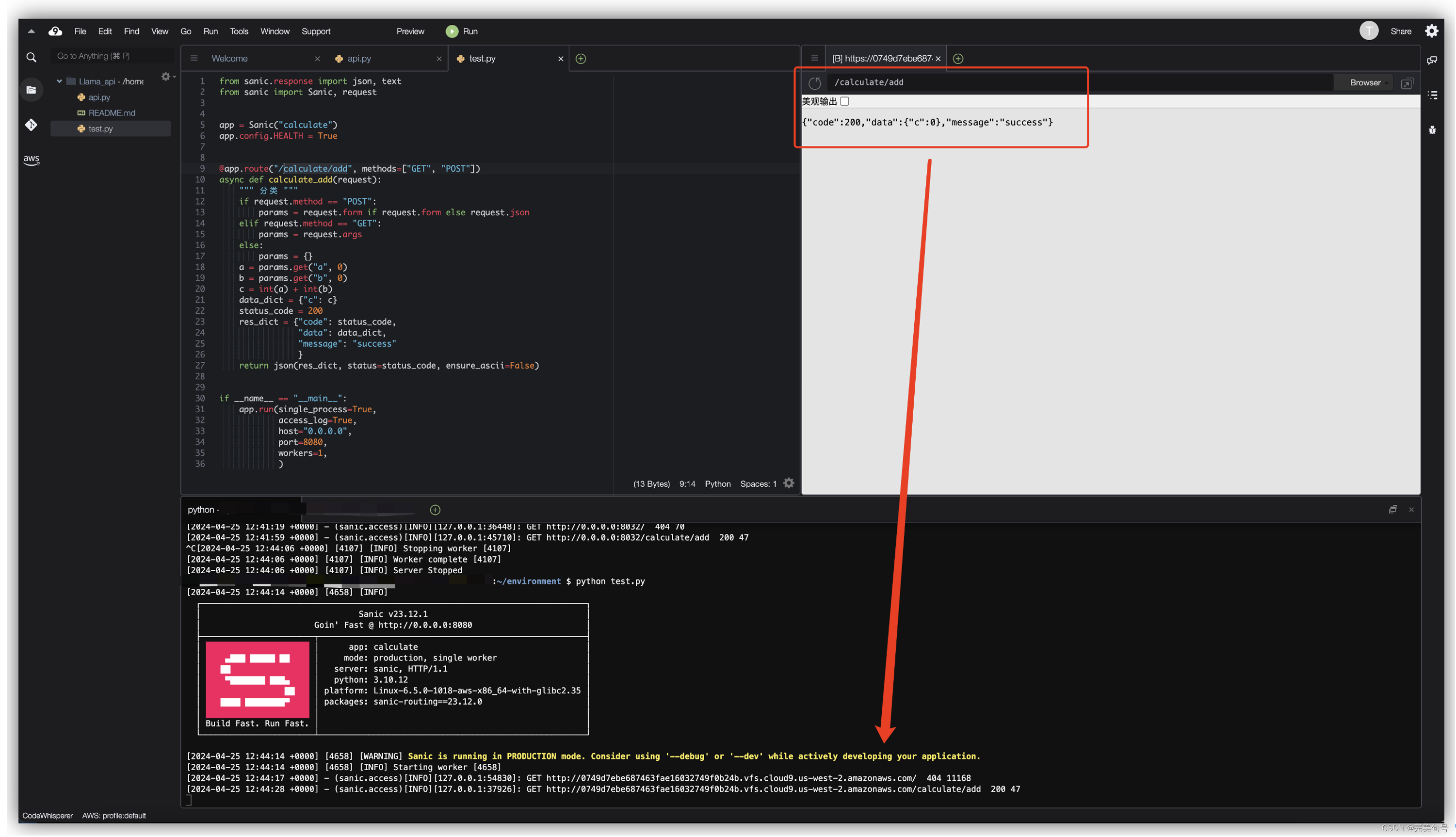Open the Run menu
The width and height of the screenshot is (1456, 837).
tap(210, 31)
